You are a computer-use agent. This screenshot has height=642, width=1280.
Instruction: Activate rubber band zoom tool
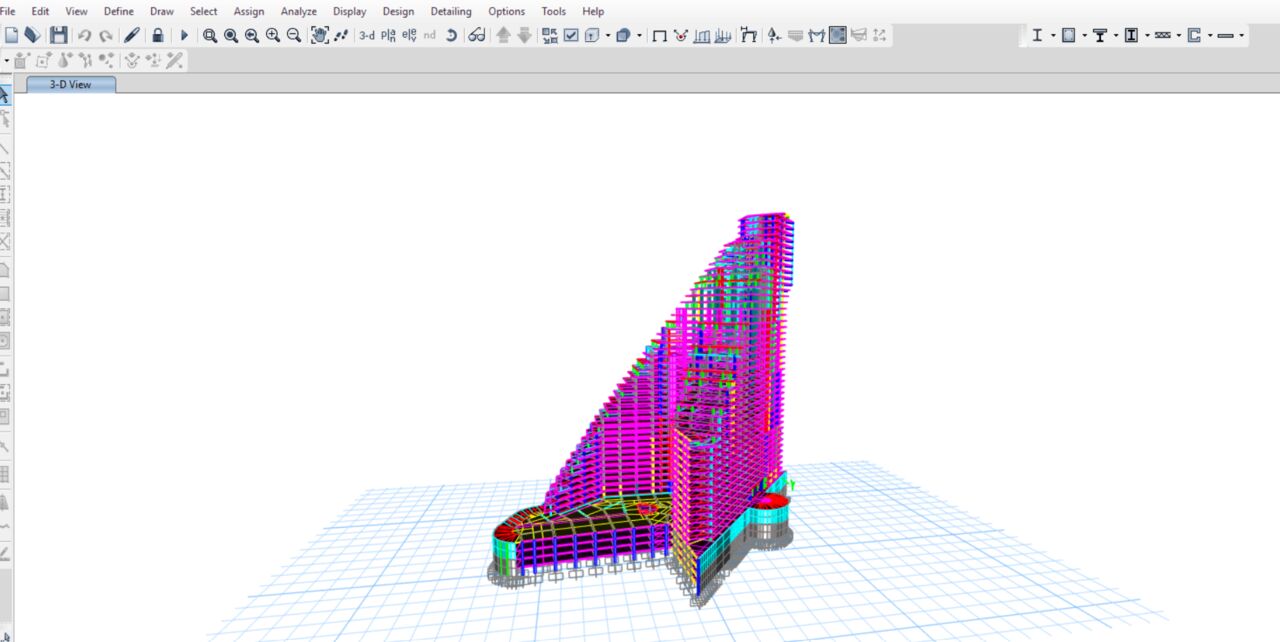pos(210,35)
